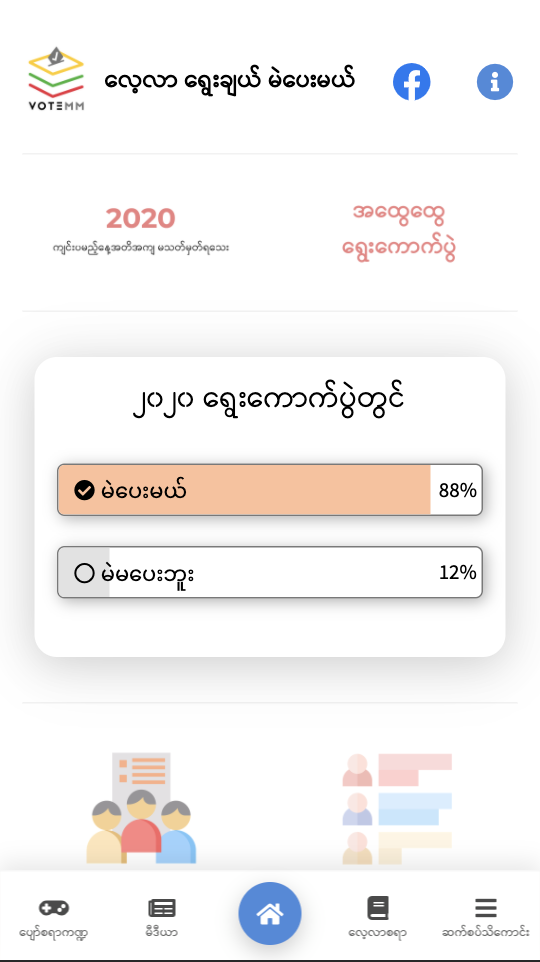Switch to the မီဒီယာ tab label

tap(162, 933)
